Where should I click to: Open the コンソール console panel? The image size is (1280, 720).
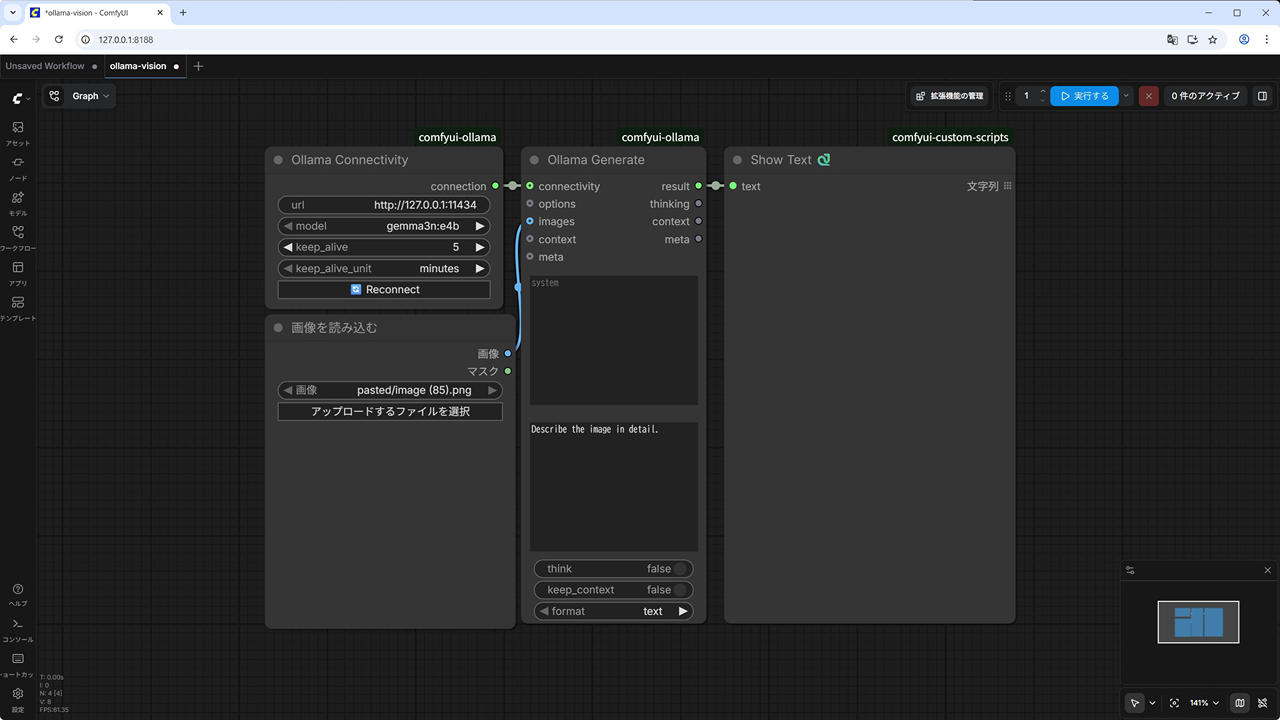pyautogui.click(x=18, y=629)
